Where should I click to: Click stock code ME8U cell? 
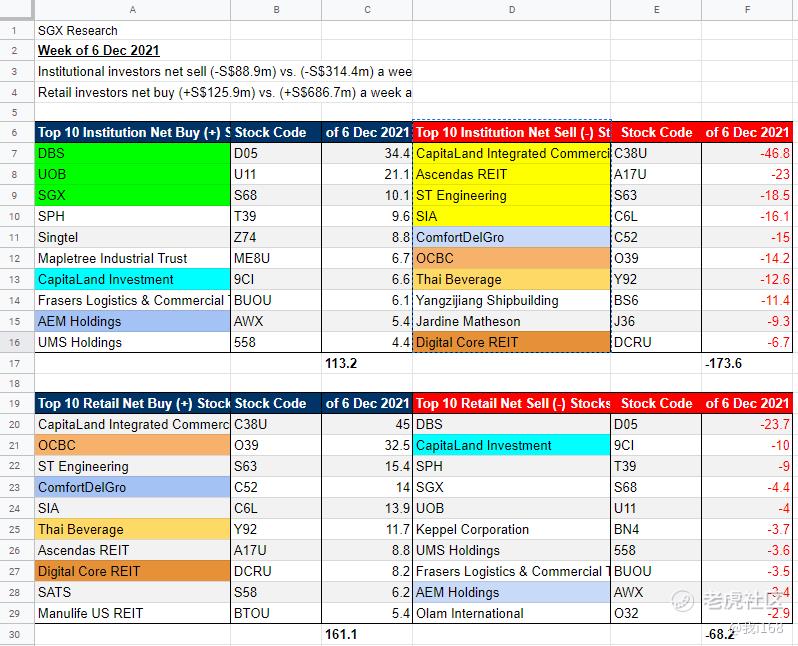[276, 258]
